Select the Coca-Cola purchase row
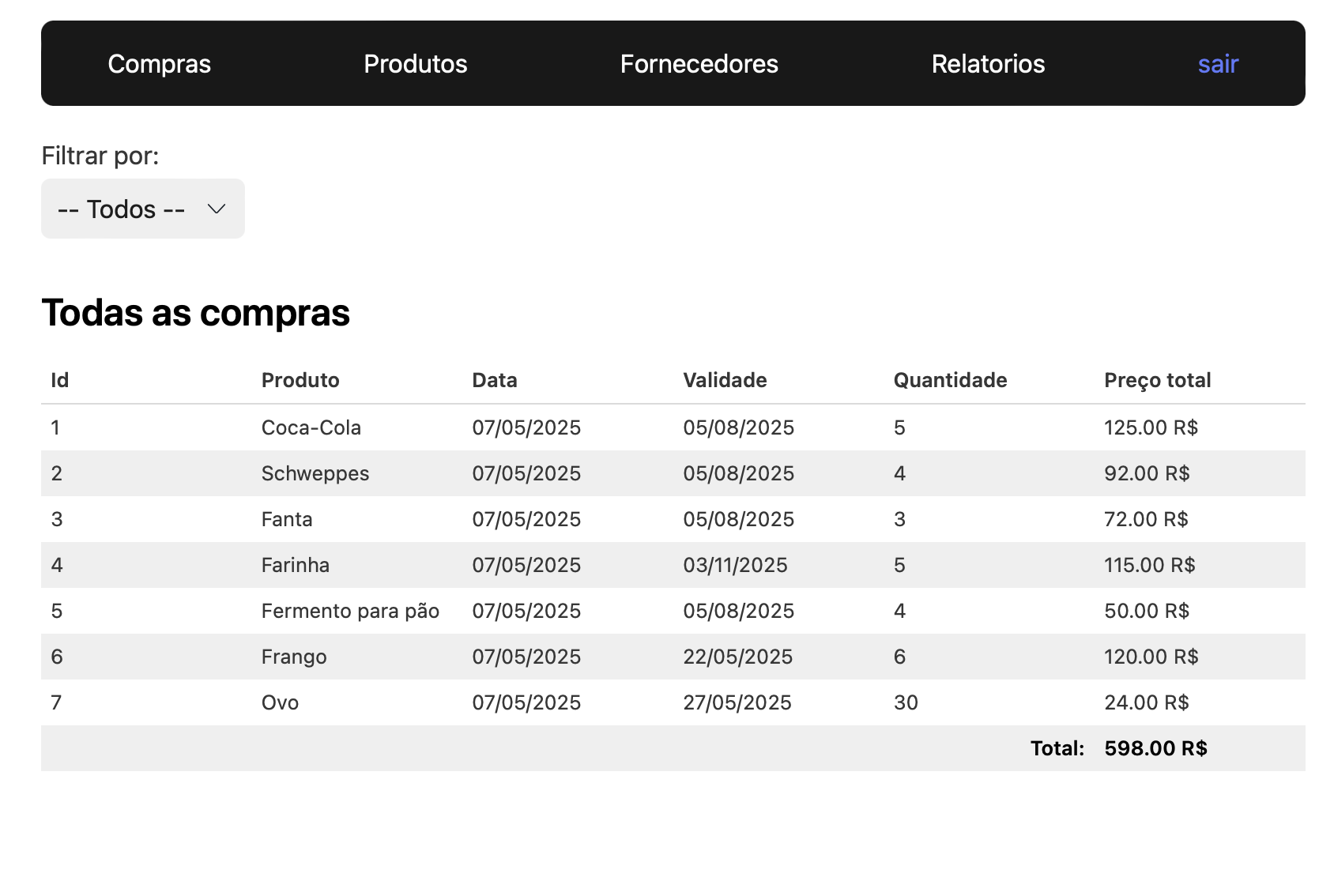The image size is (1334, 896). pos(311,427)
